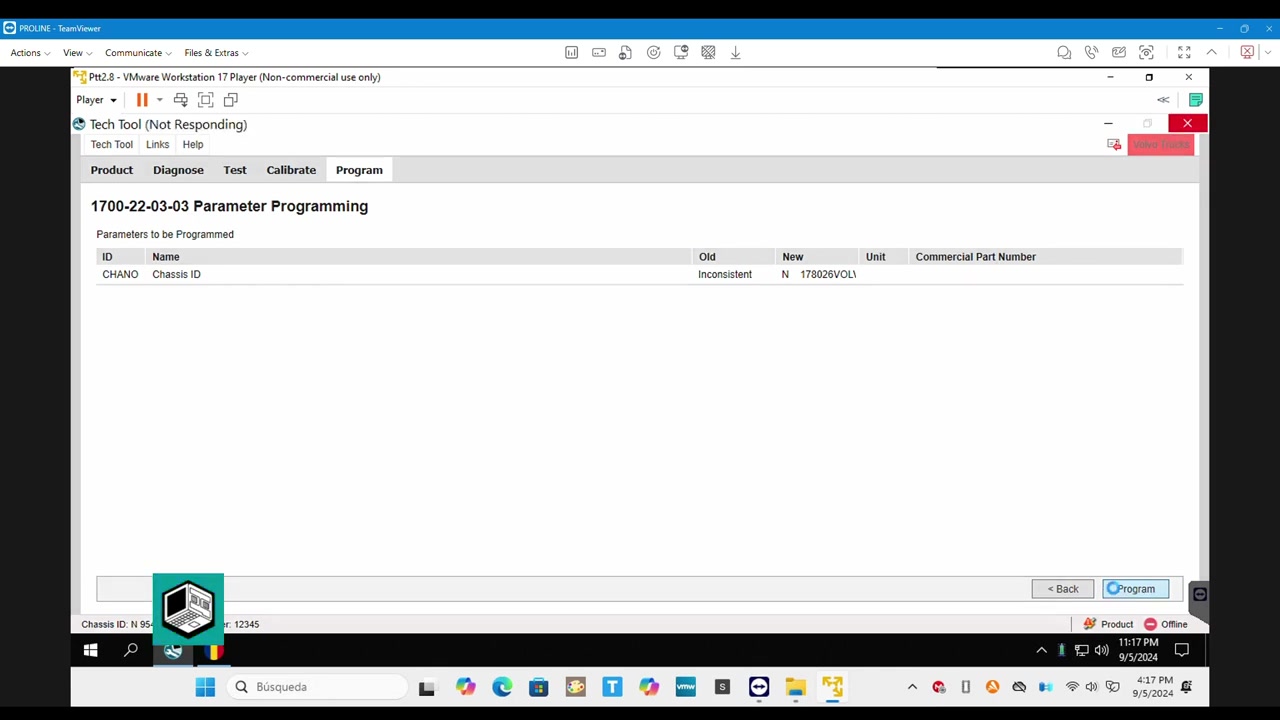Open the Actions menu in TeamViewer

pos(30,53)
